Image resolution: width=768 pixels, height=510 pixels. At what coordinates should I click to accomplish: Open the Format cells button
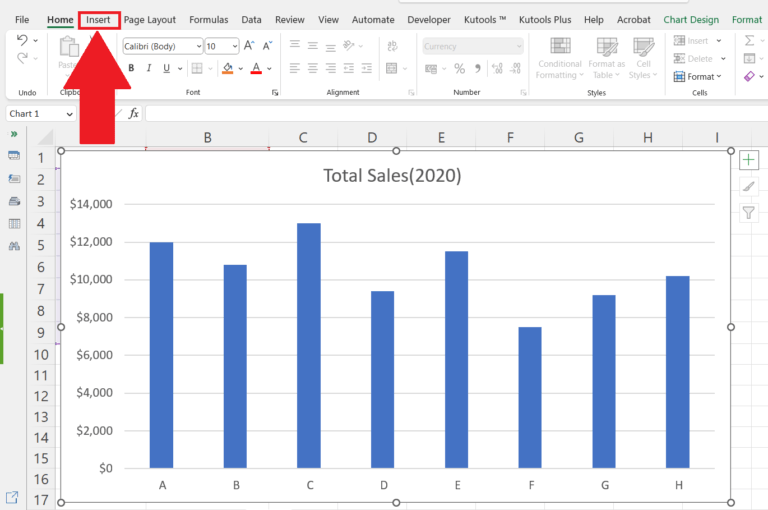[x=698, y=76]
